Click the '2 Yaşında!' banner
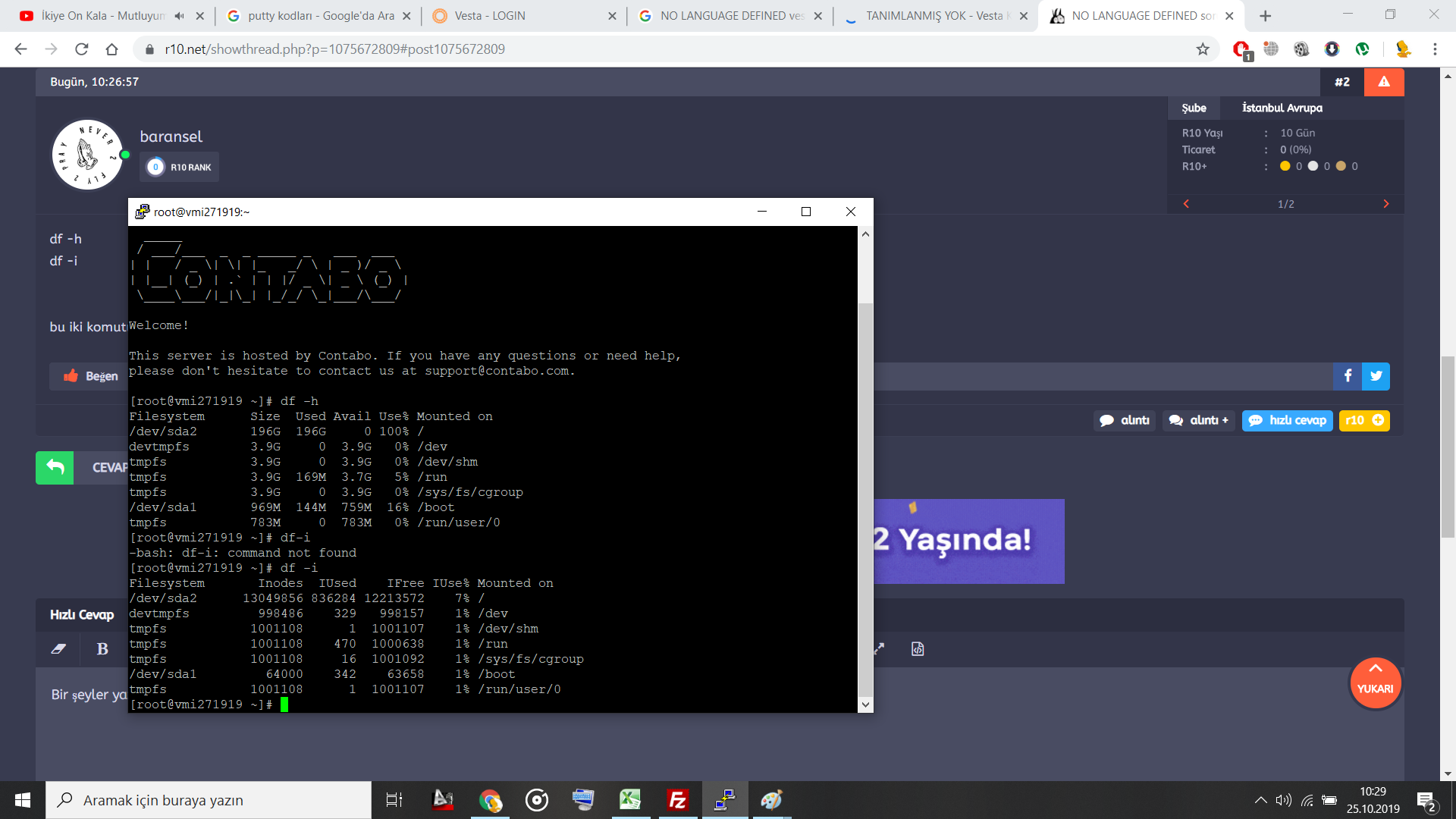 coord(969,541)
